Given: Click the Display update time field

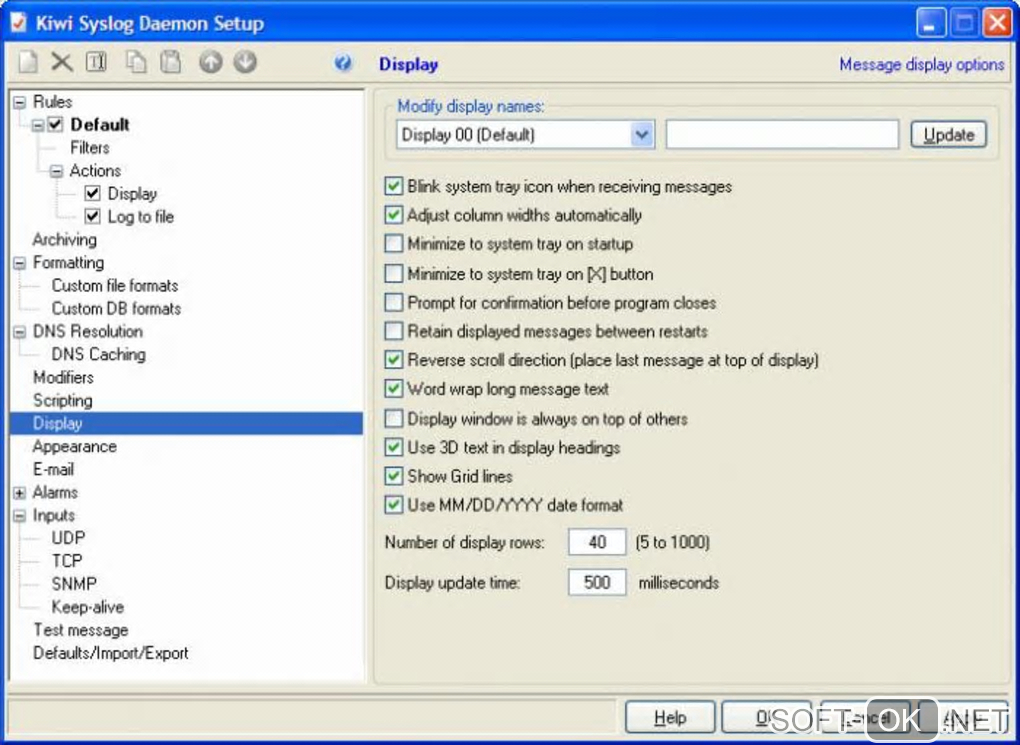Looking at the screenshot, I should point(597,582).
